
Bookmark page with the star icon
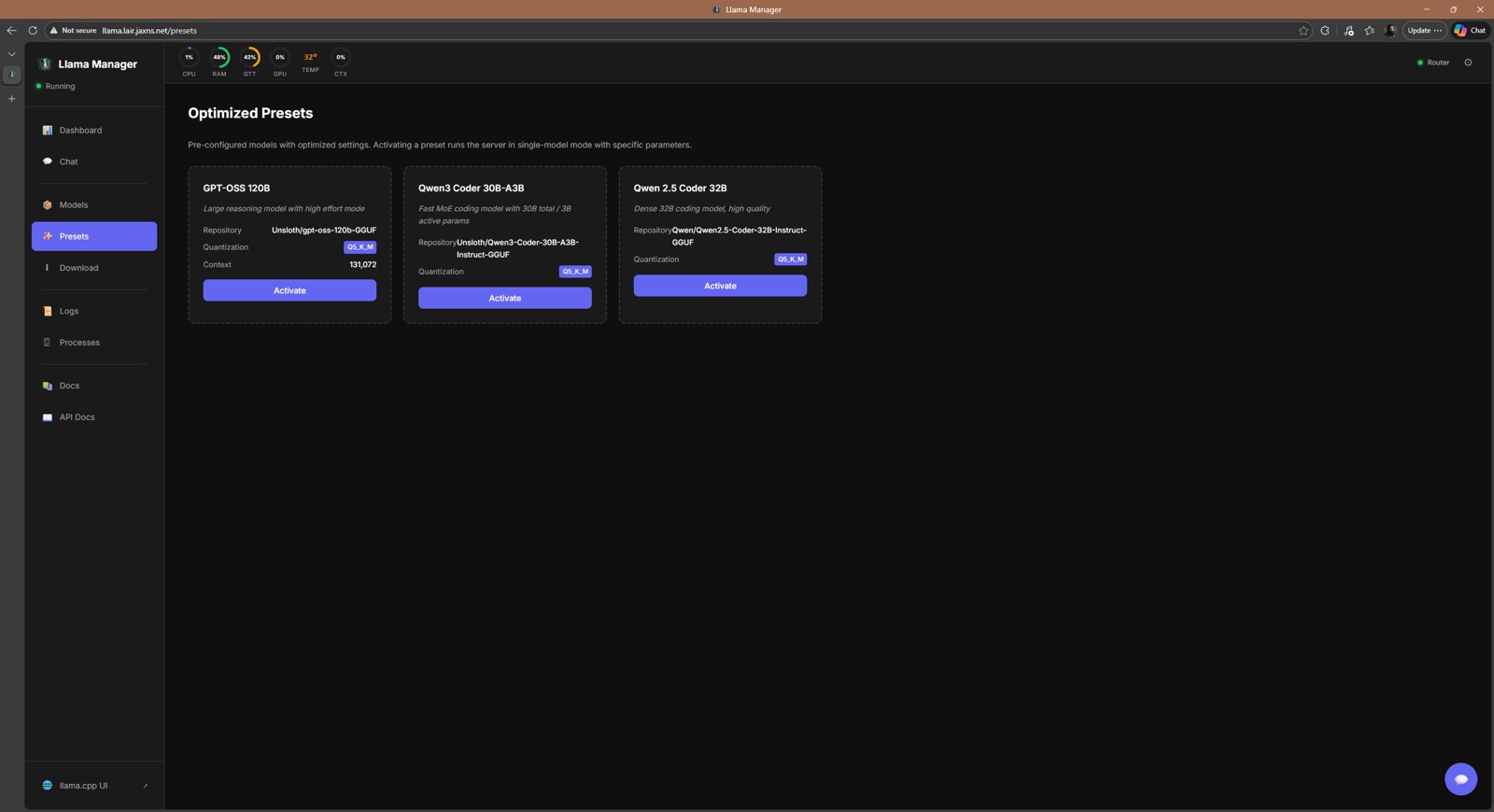1304,31
